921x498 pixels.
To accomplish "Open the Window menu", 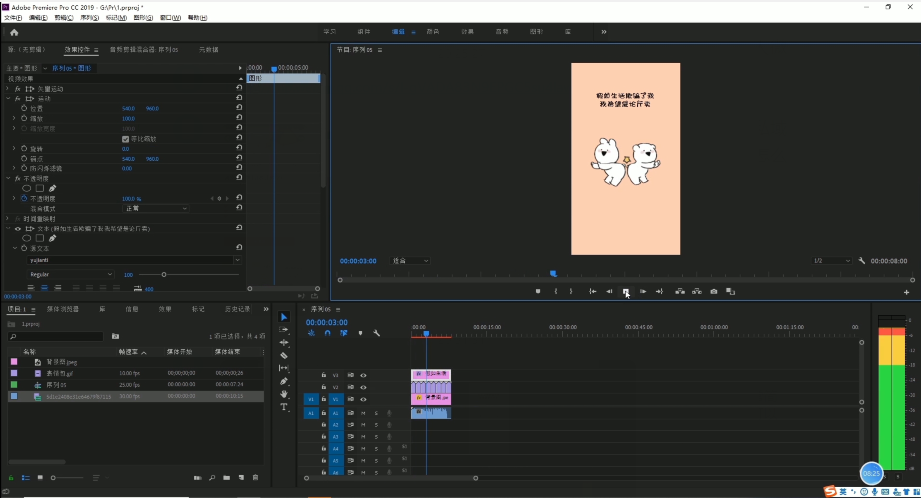I will pos(170,18).
